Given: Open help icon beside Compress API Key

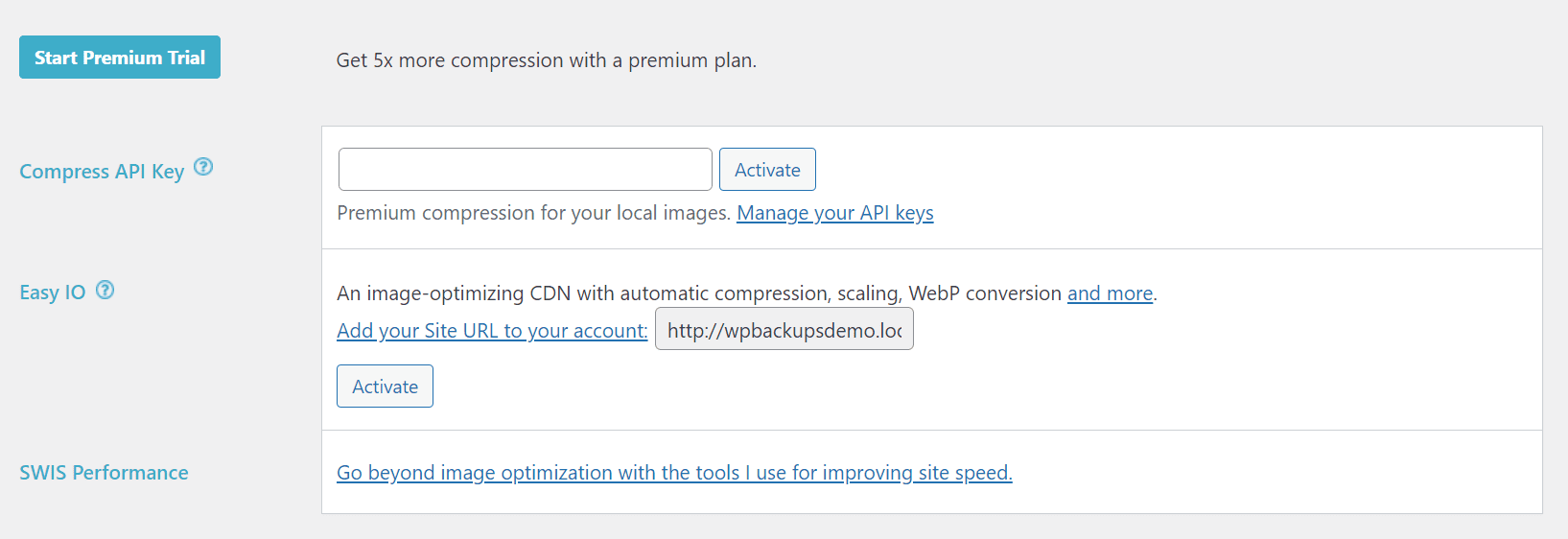Looking at the screenshot, I should coord(203,167).
